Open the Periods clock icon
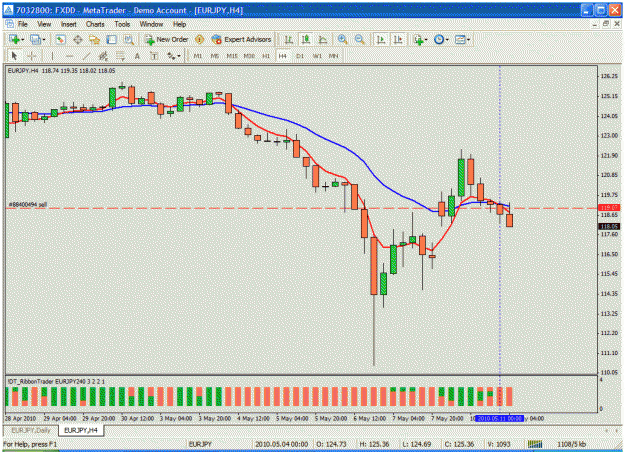The width and height of the screenshot is (625, 452). [x=439, y=39]
